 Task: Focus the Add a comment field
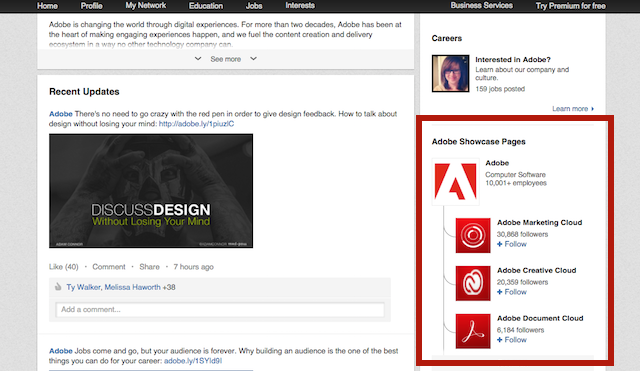[220, 309]
